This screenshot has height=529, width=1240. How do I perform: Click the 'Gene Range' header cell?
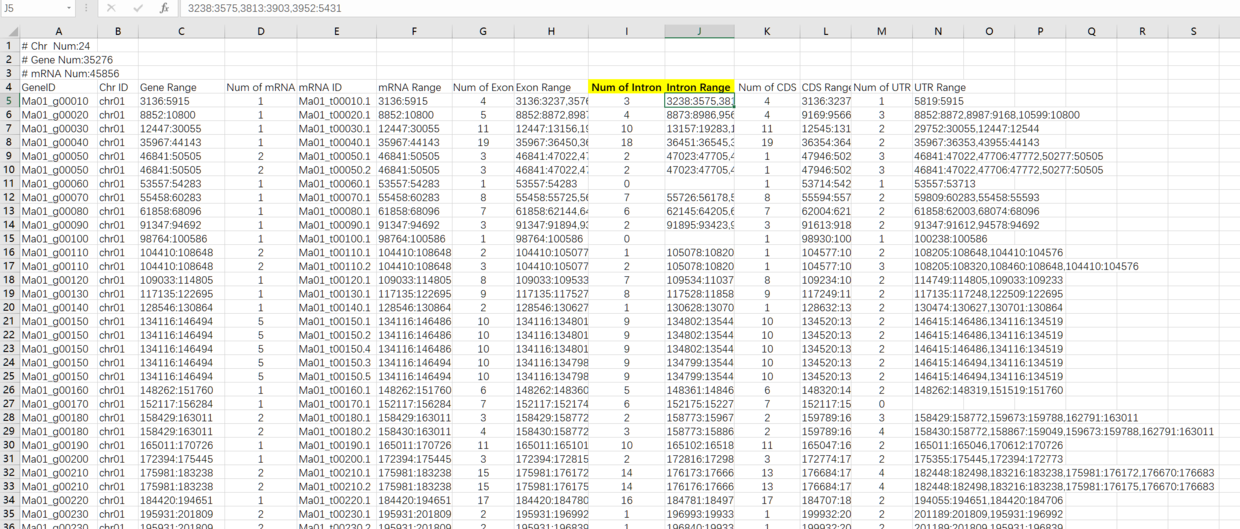tap(181, 87)
